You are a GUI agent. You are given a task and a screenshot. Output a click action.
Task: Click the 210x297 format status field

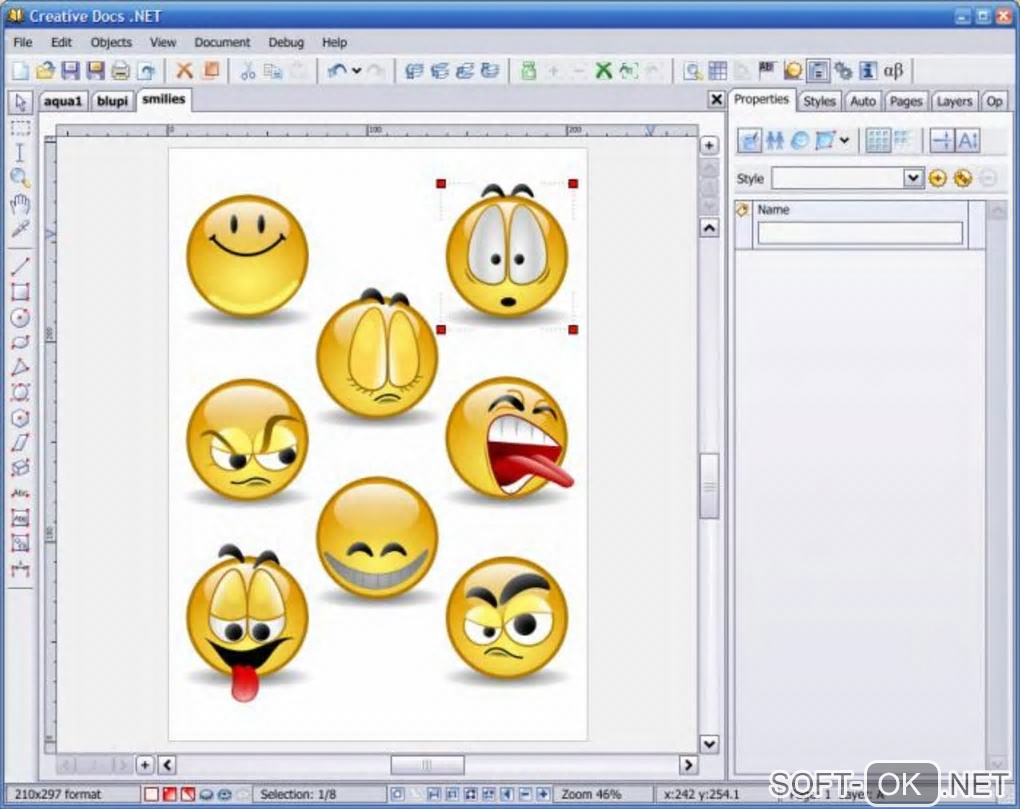(72, 794)
